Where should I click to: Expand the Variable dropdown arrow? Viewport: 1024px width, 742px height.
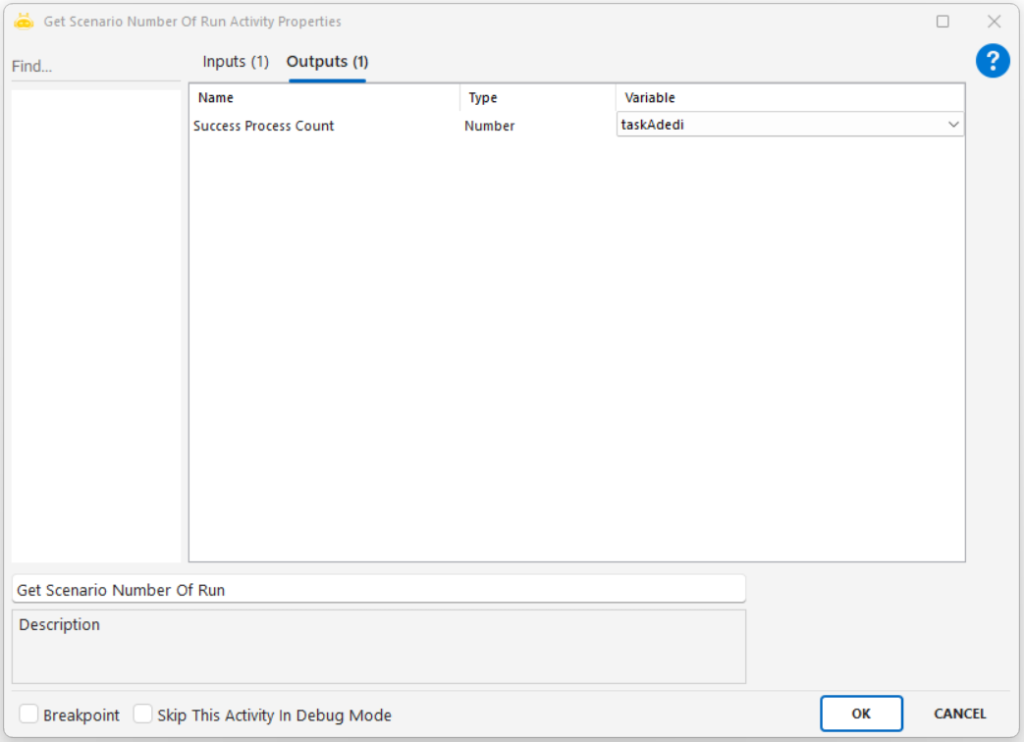pos(952,125)
